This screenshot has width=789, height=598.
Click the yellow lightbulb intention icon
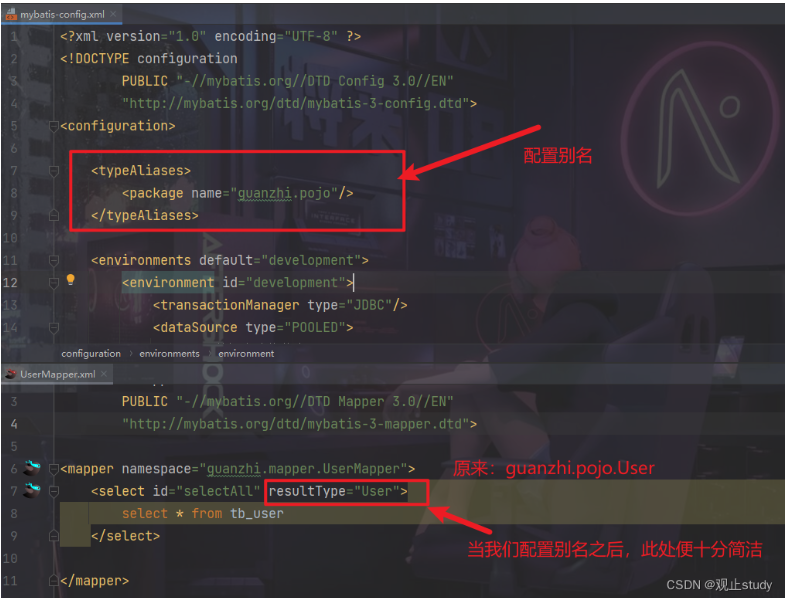[70, 280]
